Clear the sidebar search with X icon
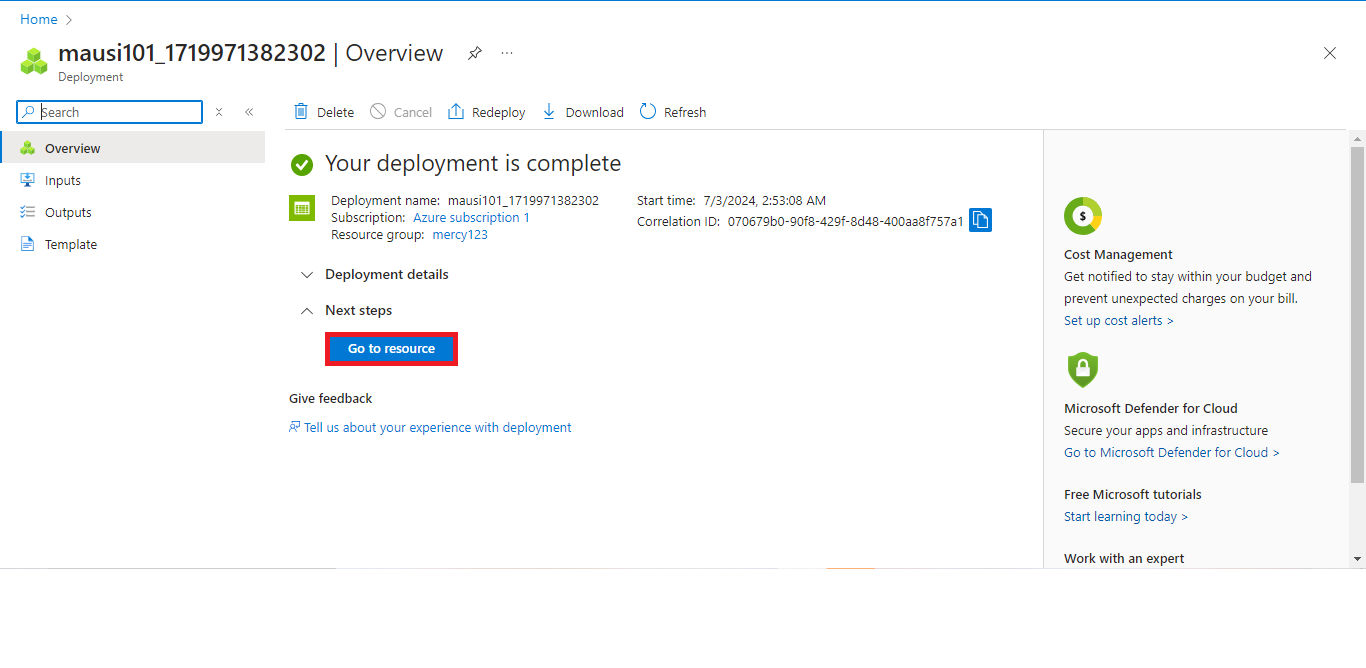Screen dimensions: 1366x668 click(x=219, y=112)
